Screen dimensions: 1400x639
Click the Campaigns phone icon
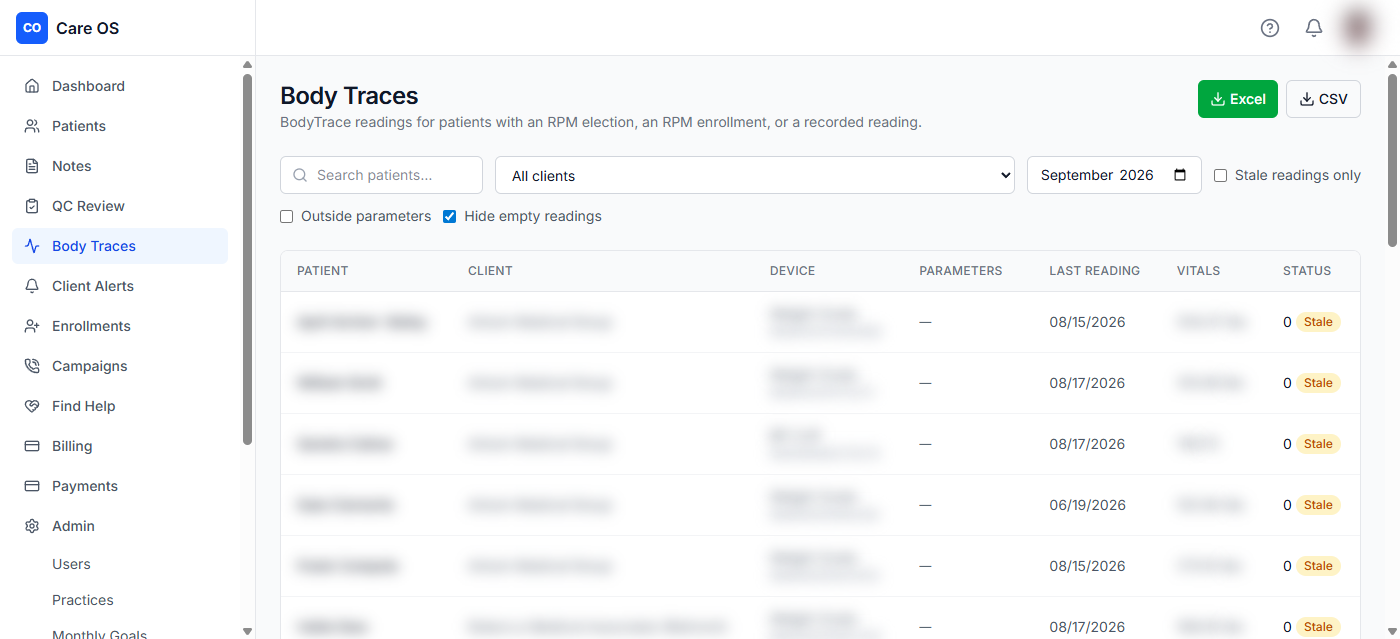click(x=32, y=366)
